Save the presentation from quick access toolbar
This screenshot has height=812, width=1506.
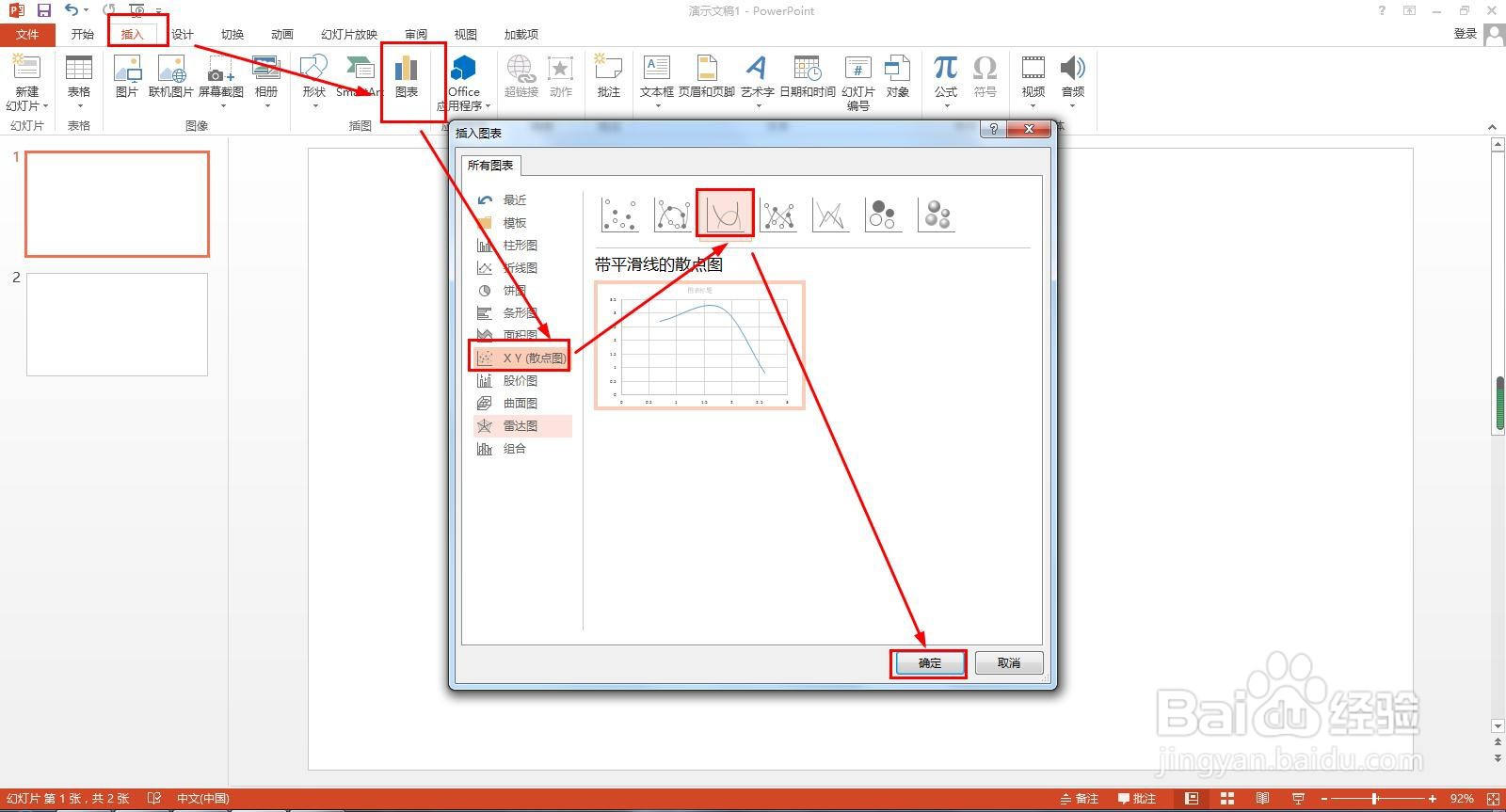(43, 10)
